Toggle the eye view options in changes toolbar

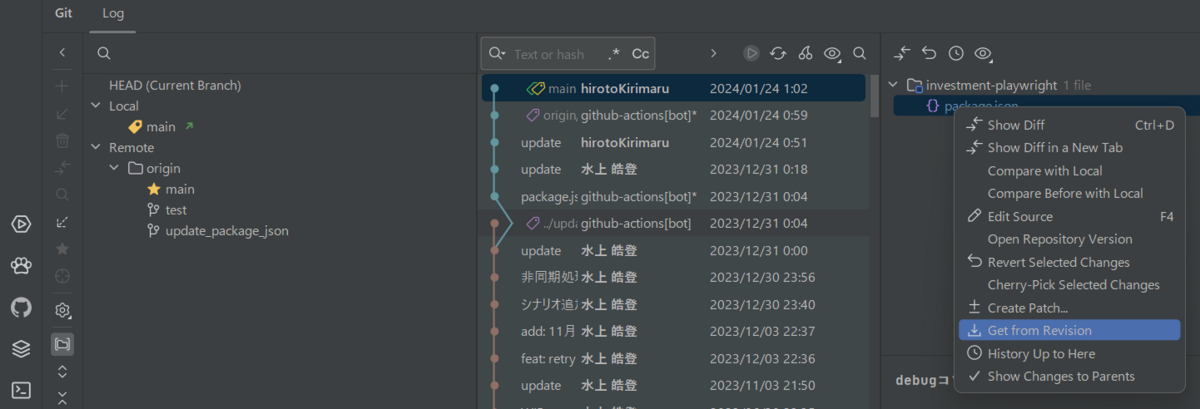click(983, 53)
